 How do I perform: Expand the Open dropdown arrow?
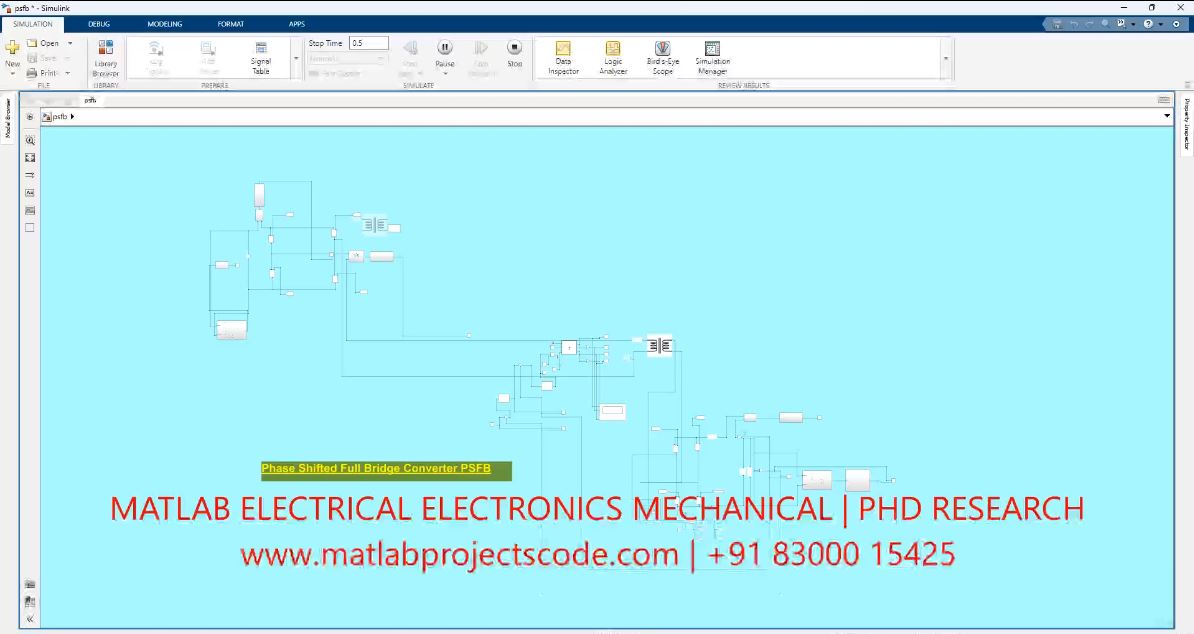(x=70, y=43)
